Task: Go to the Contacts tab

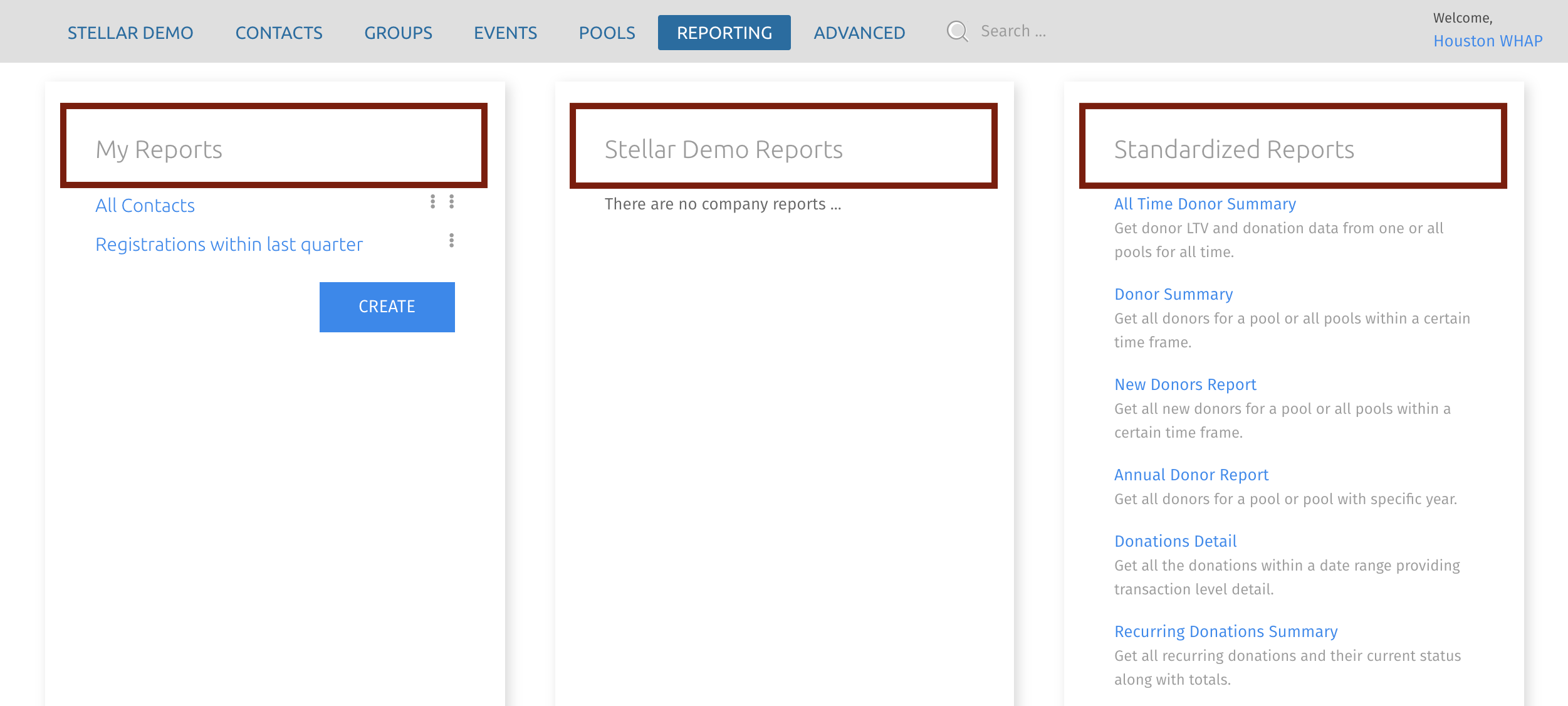Action: coord(279,33)
